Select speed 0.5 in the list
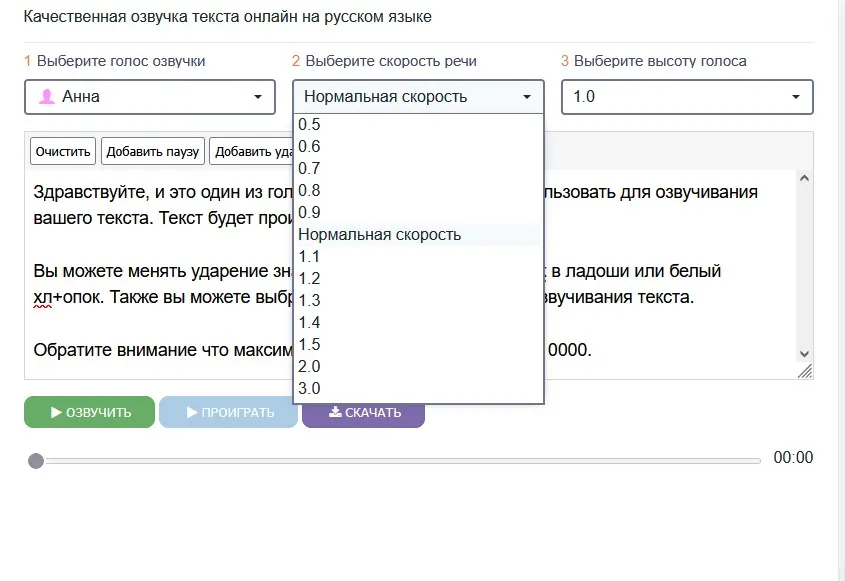The height and width of the screenshot is (581, 845). click(x=418, y=124)
